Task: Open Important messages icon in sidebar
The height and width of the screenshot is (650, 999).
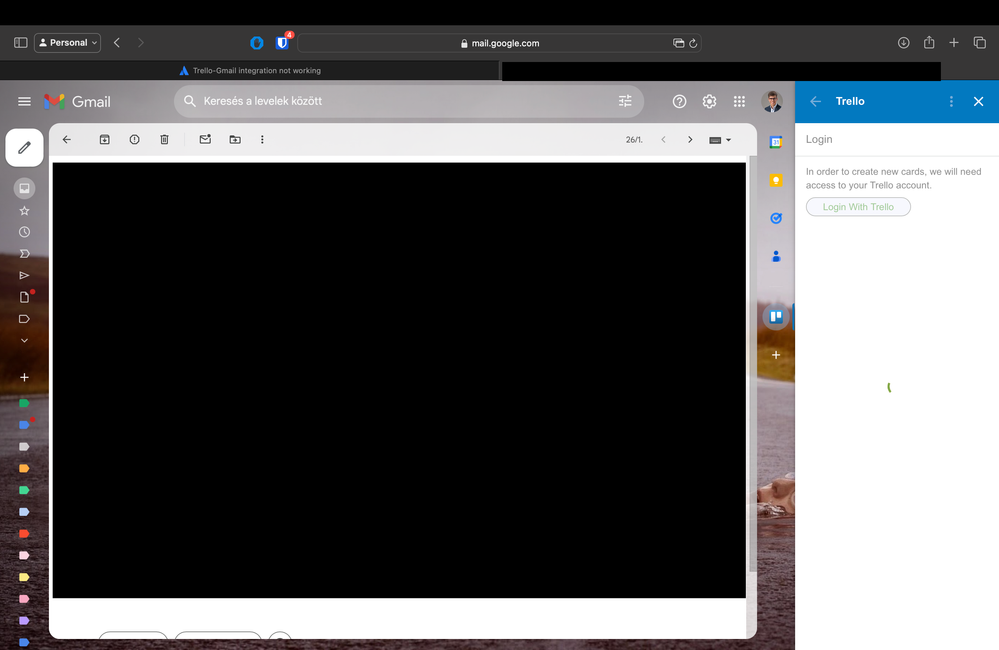Action: point(24,254)
